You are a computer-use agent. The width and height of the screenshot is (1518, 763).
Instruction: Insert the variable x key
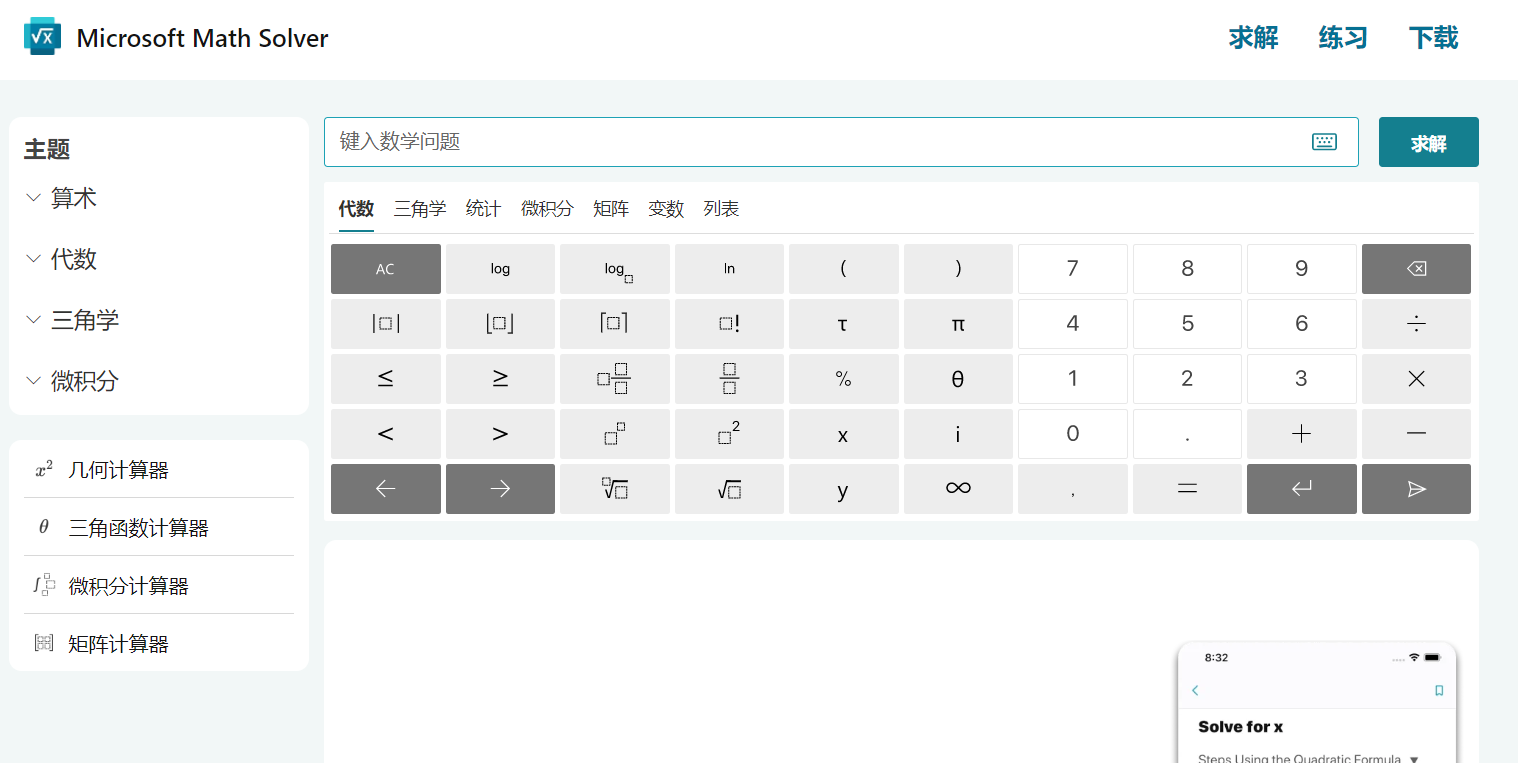pos(843,434)
